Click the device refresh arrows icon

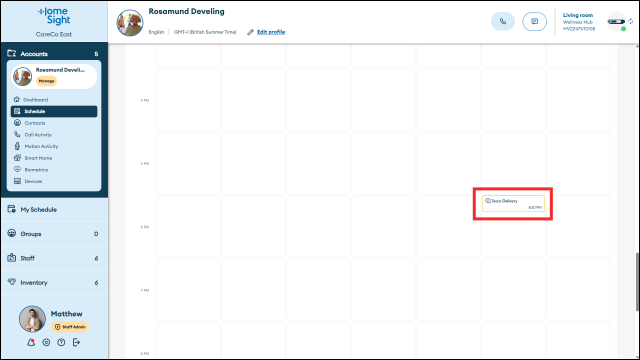coord(631,21)
